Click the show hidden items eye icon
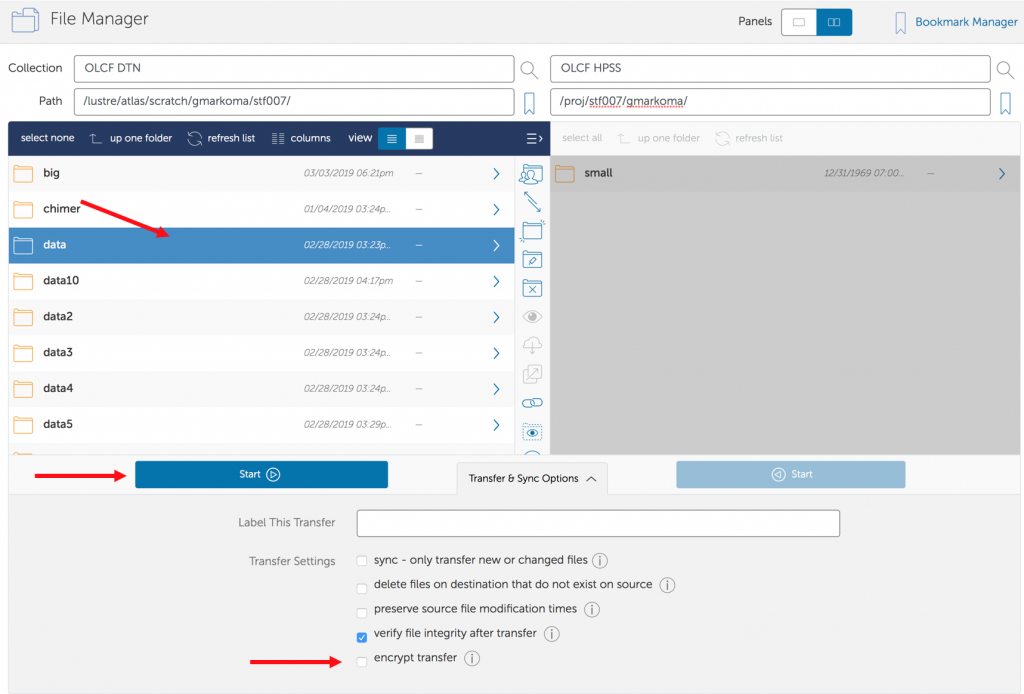The width and height of the screenshot is (1024, 694). pos(532,432)
